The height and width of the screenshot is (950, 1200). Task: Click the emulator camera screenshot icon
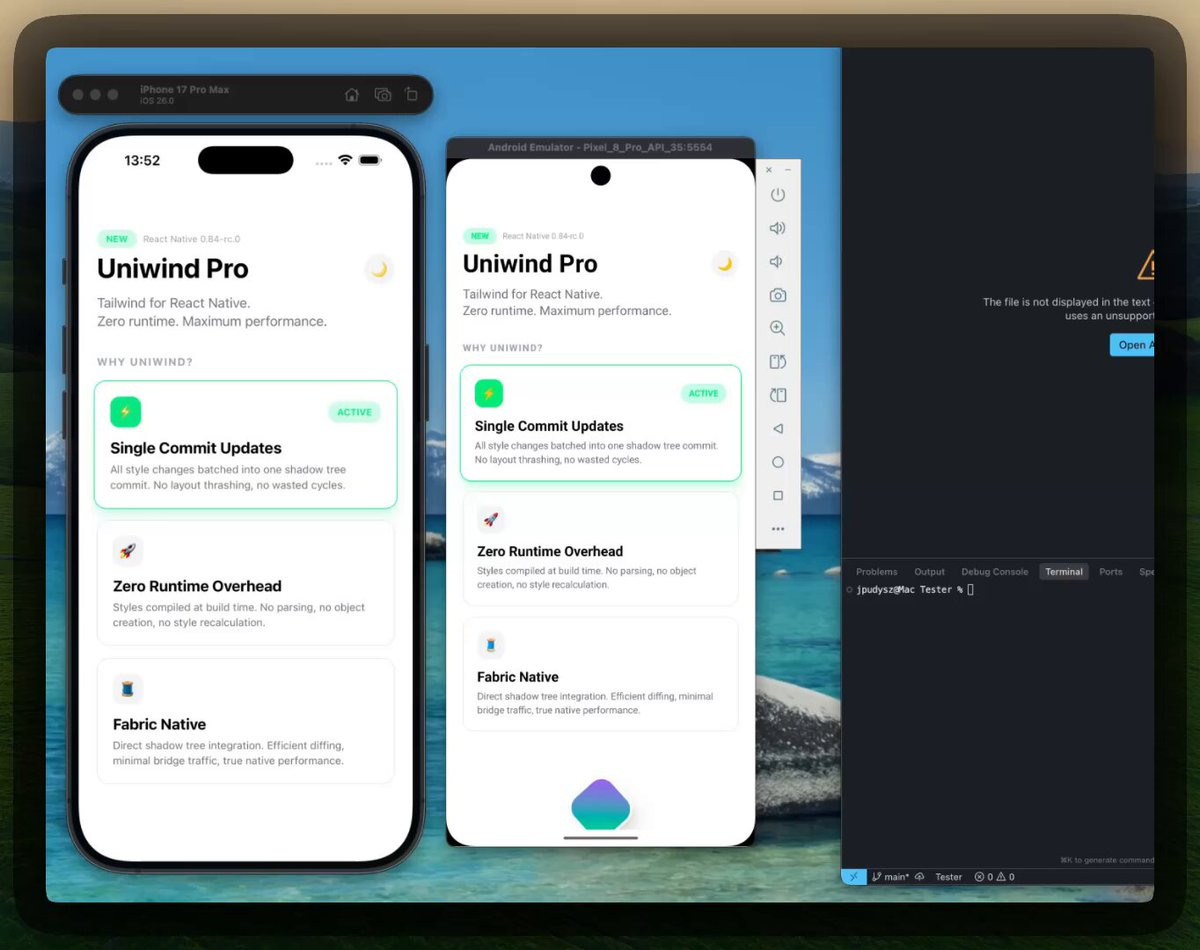778,295
